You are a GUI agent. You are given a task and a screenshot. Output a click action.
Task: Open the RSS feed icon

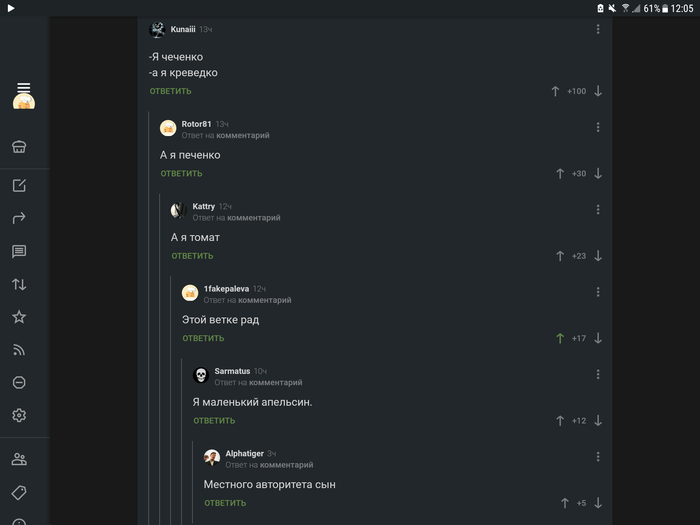click(19, 350)
